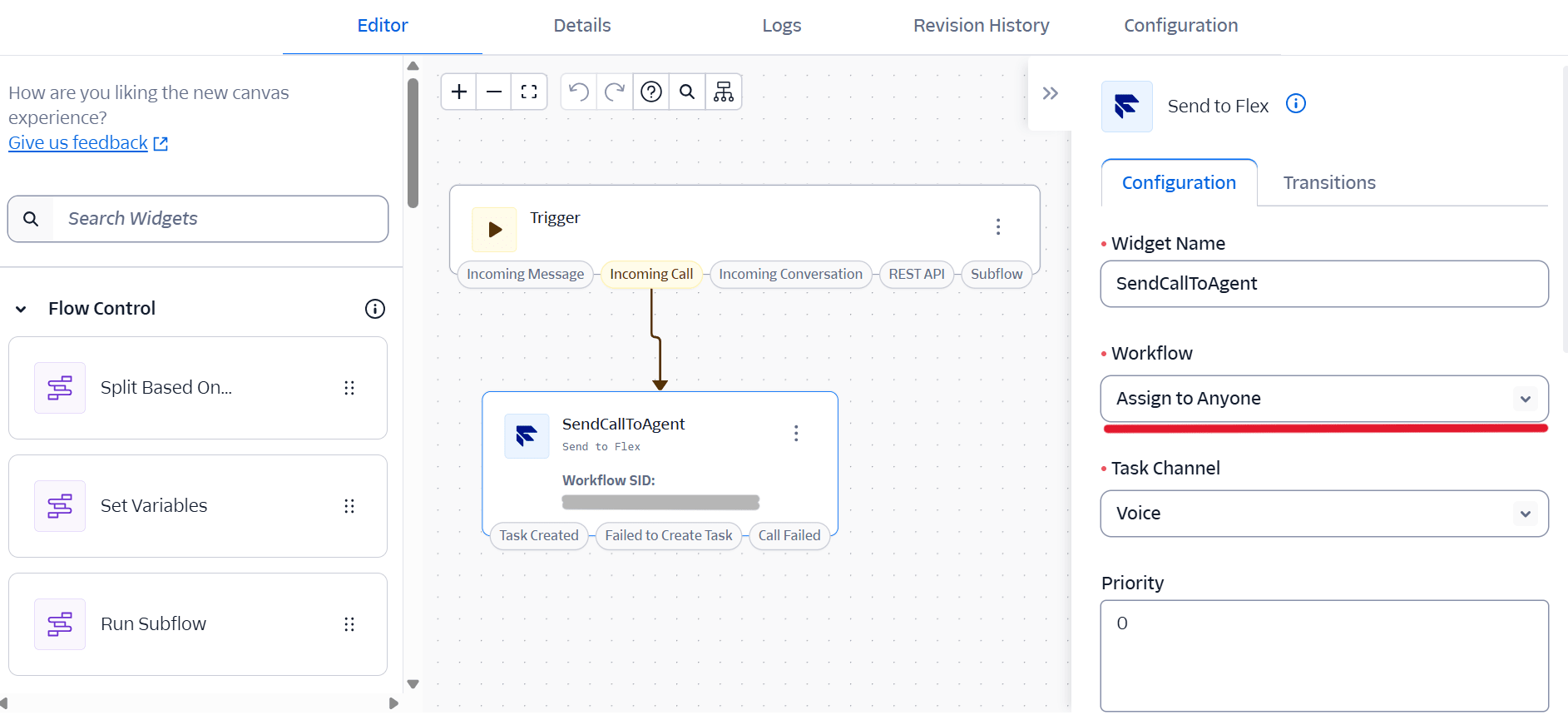The width and height of the screenshot is (1568, 725).
Task: Open Send to Flex info icon
Action: point(1295,104)
